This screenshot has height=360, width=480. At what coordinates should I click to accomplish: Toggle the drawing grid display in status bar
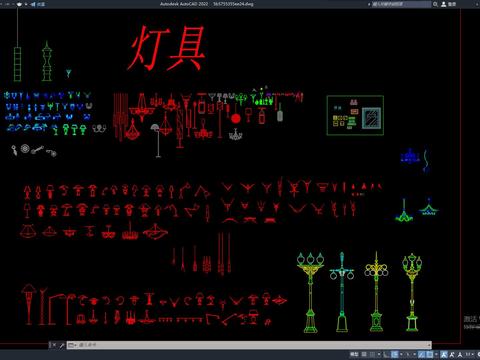tap(364, 354)
